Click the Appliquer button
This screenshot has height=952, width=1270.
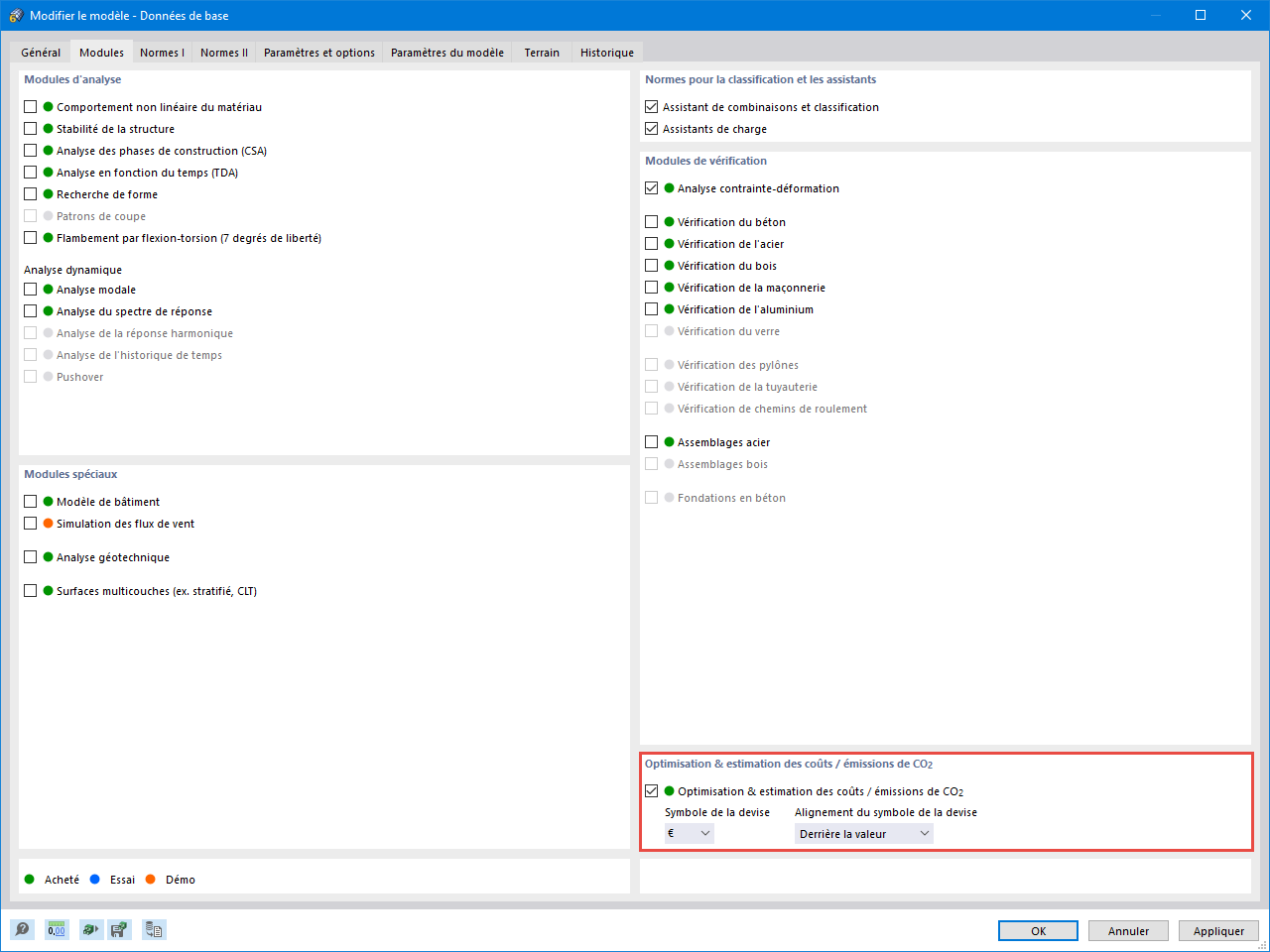click(1218, 930)
